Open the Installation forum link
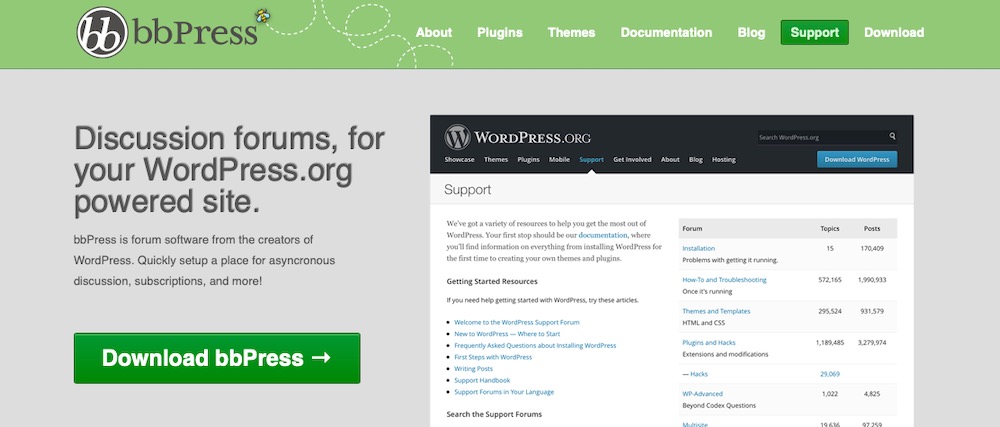Viewport: 1000px width, 427px height. (699, 248)
